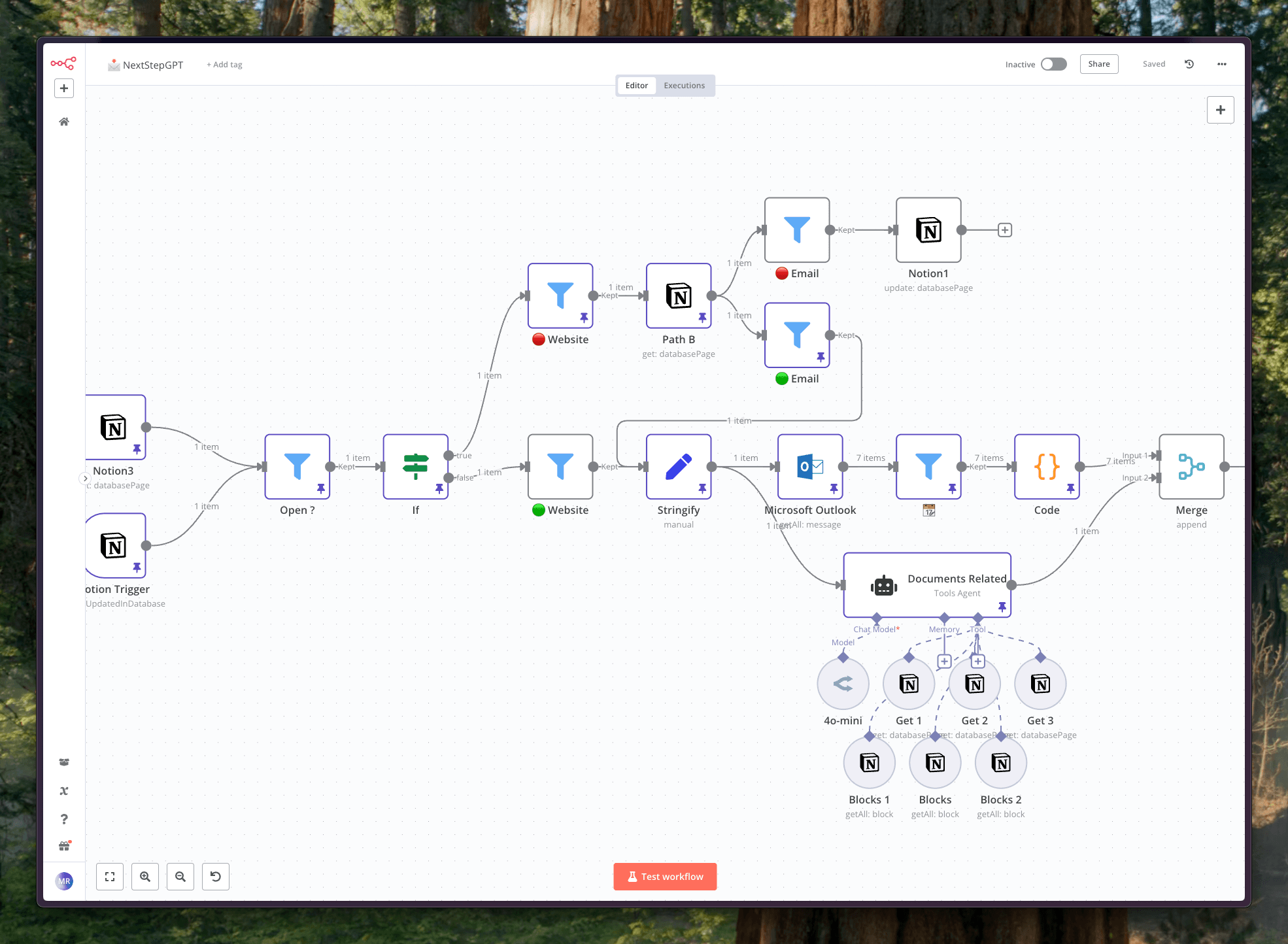Zoom out on the canvas
Screen dimensions: 1288x944
tap(180, 877)
